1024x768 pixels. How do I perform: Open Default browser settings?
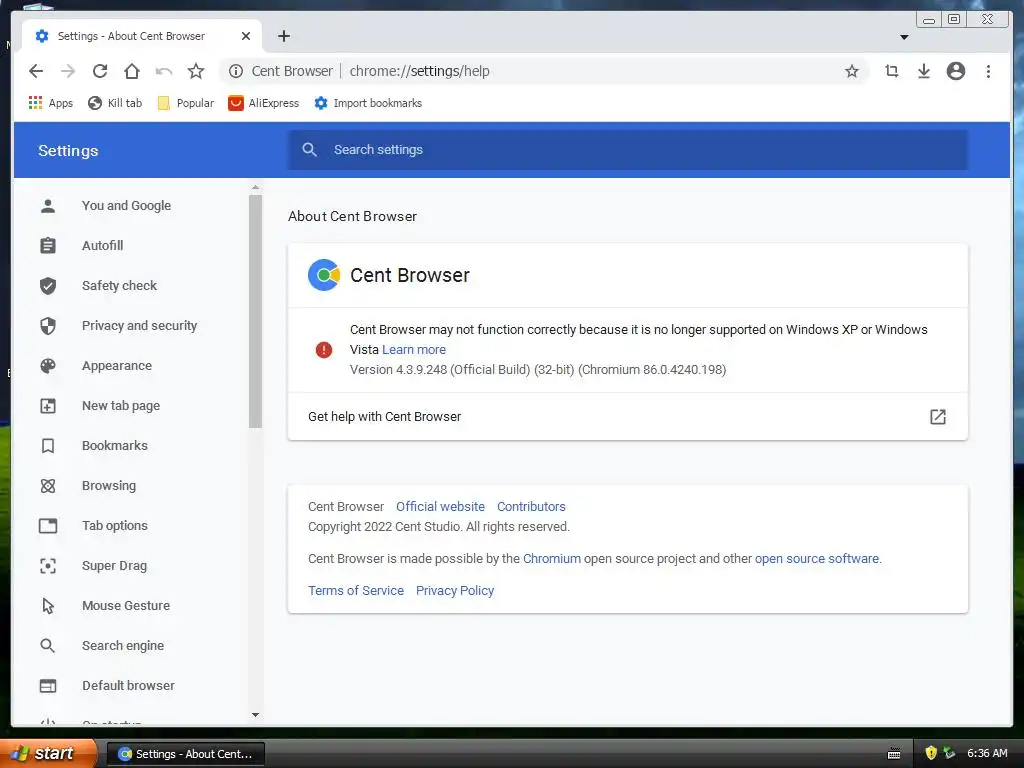point(129,685)
